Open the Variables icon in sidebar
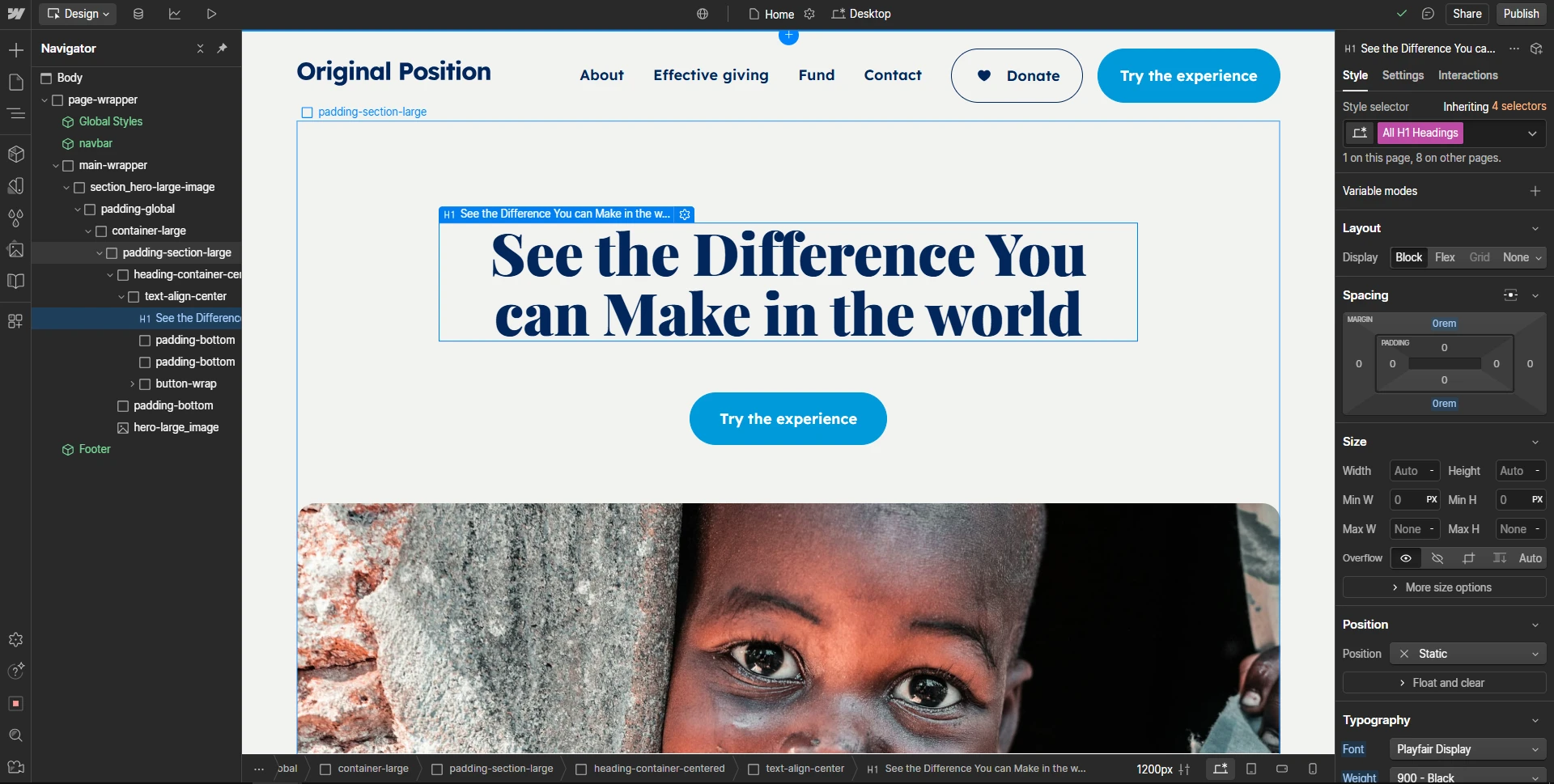Screen dimensions: 1554x784 15,218
